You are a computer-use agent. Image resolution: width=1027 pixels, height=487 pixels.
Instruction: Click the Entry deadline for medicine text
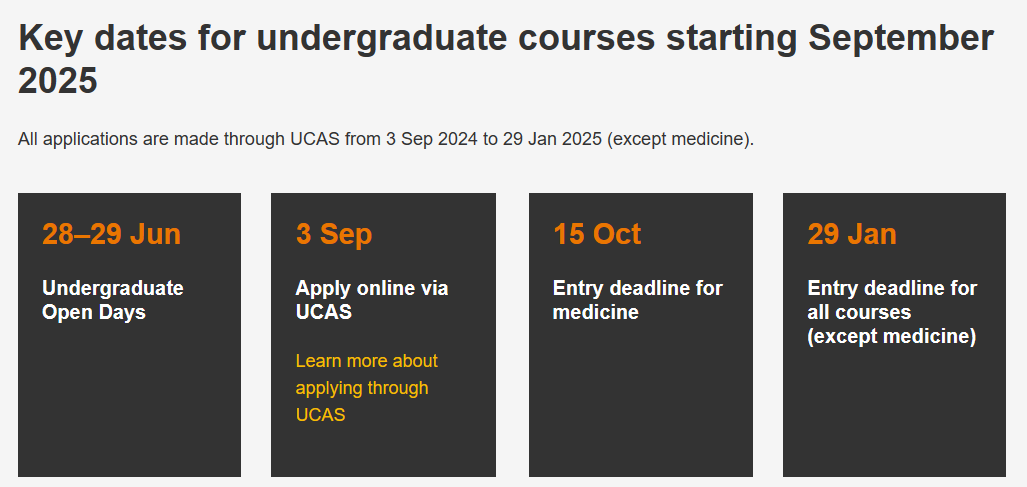click(637, 300)
